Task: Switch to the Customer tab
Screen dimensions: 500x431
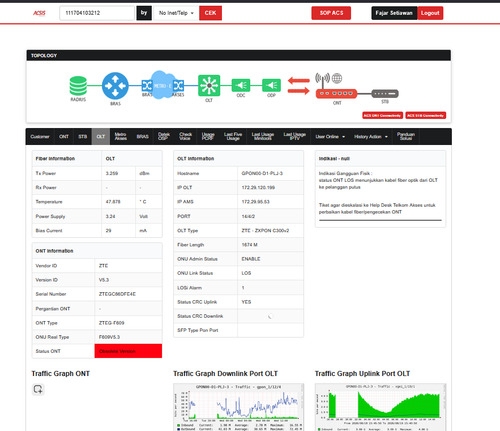Action: pyautogui.click(x=40, y=137)
